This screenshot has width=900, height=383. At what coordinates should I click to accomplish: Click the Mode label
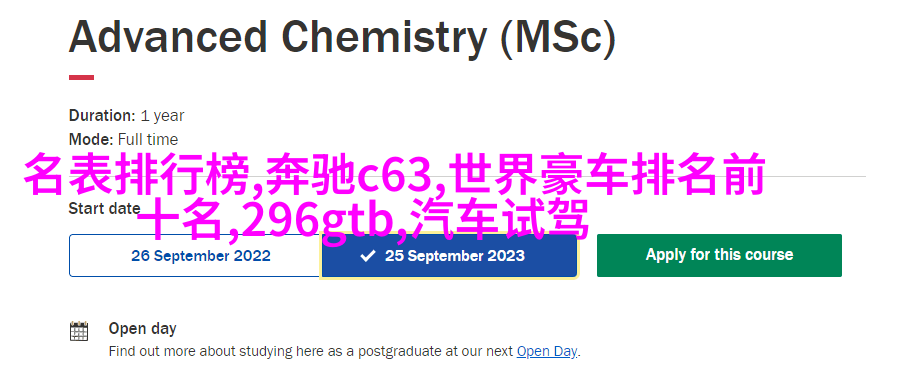pos(91,140)
